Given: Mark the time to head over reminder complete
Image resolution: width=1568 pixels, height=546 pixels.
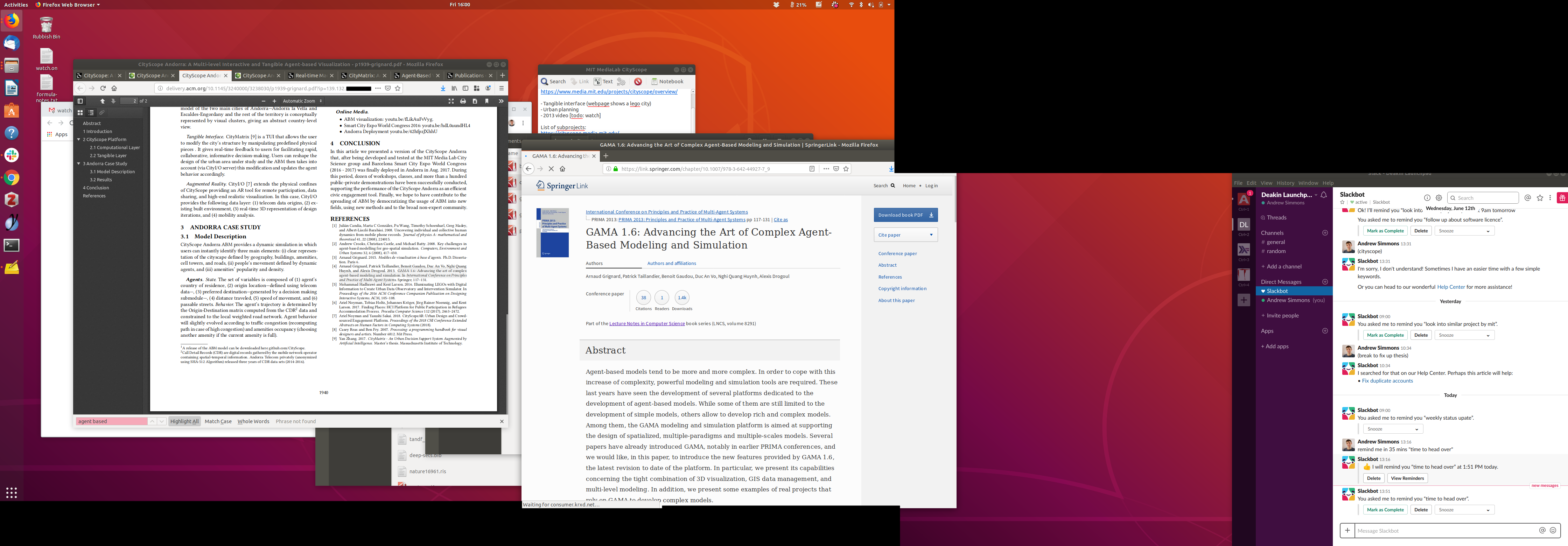Looking at the screenshot, I should click(1385, 510).
